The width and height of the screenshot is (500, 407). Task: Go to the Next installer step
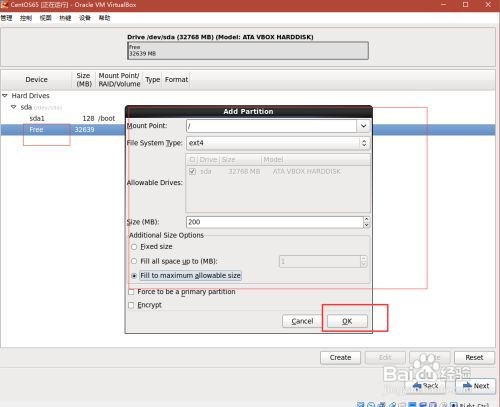[476, 386]
